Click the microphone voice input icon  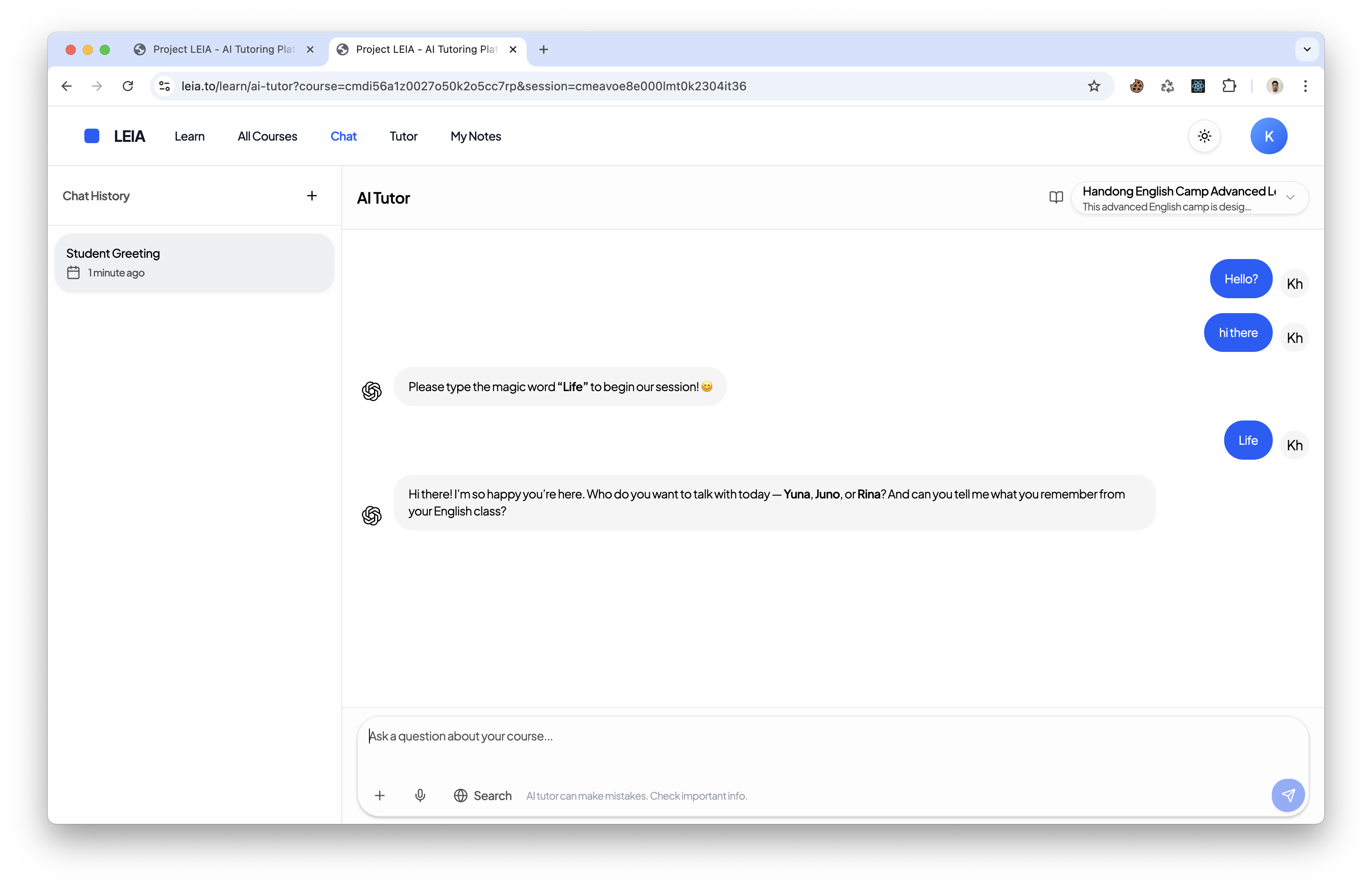click(x=420, y=795)
